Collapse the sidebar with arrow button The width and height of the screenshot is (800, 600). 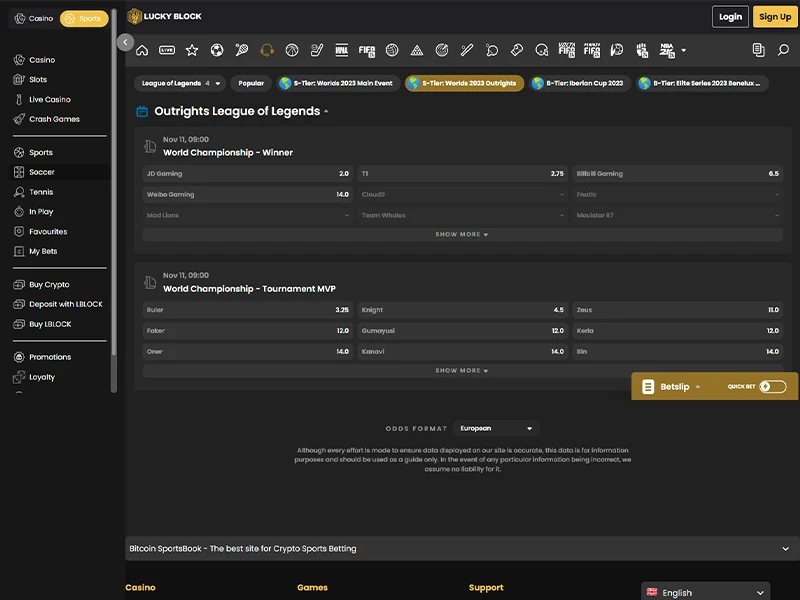125,42
